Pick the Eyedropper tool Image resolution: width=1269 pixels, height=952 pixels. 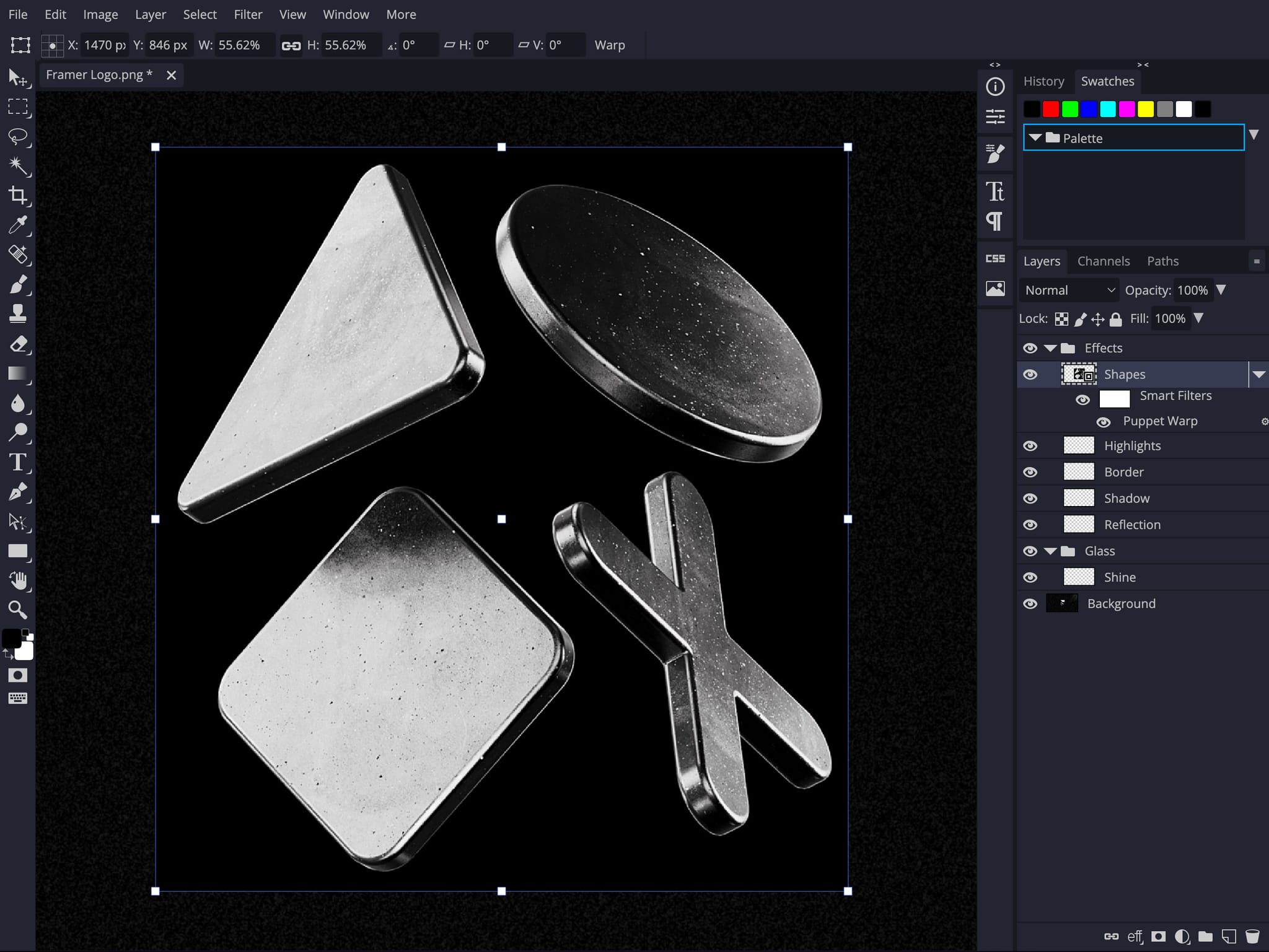tap(18, 225)
